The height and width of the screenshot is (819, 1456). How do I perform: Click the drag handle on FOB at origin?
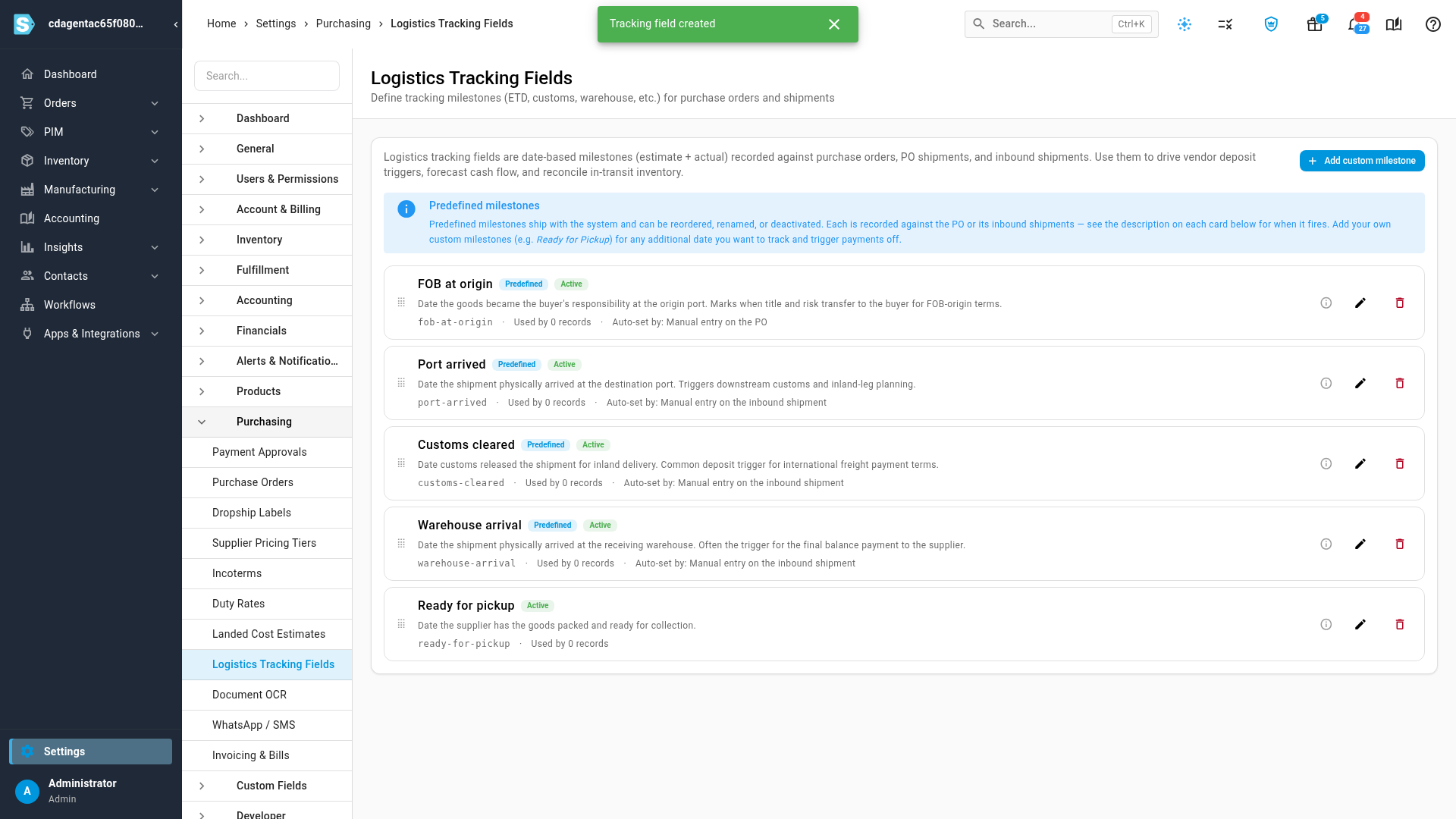(401, 303)
